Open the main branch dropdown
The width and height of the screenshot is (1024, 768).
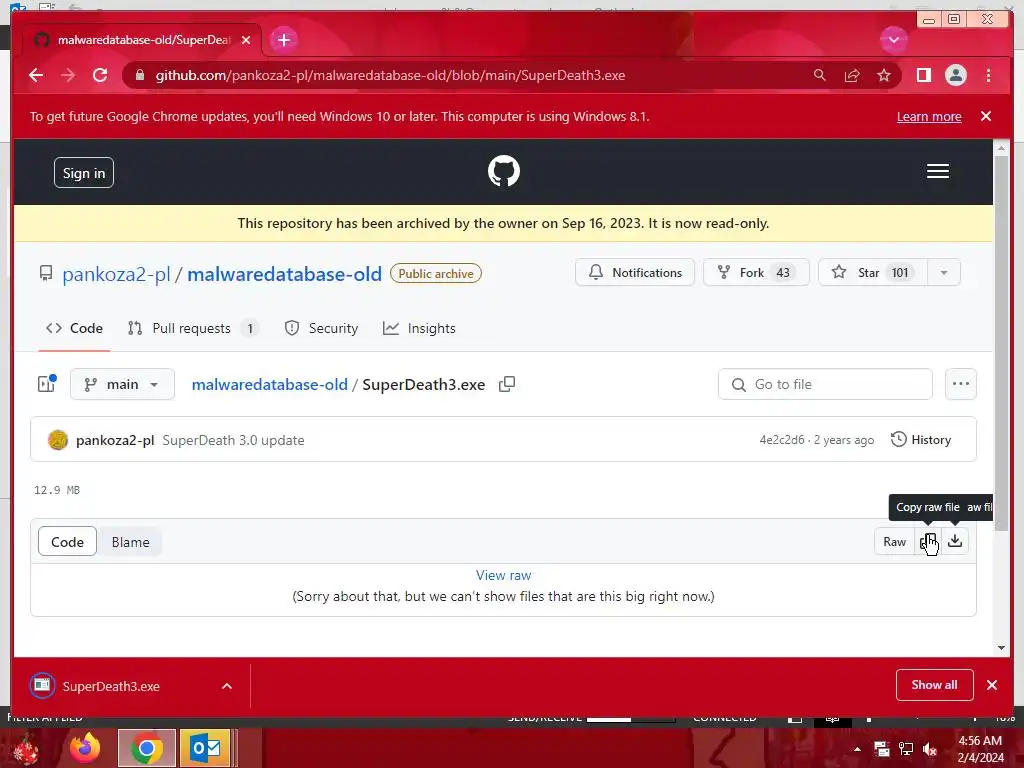[122, 384]
